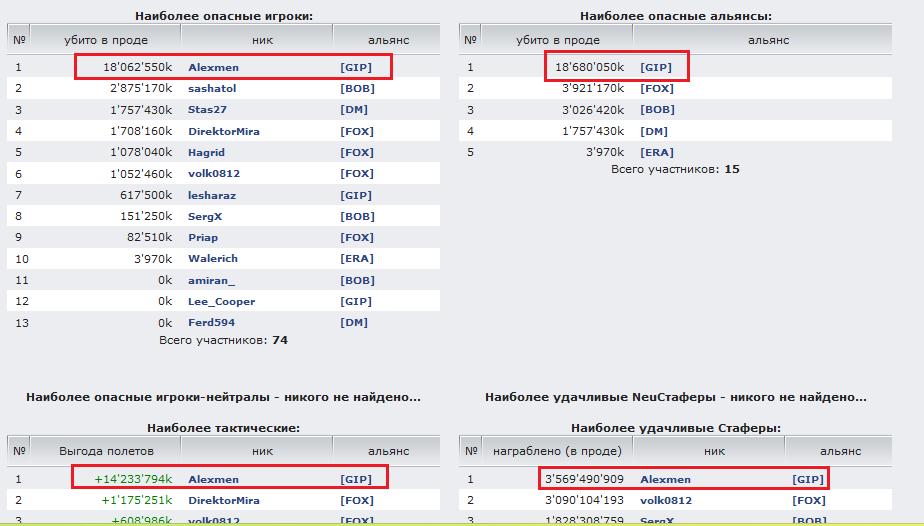Open Hagrid's profile in the players table
The width and height of the screenshot is (924, 526).
[207, 153]
